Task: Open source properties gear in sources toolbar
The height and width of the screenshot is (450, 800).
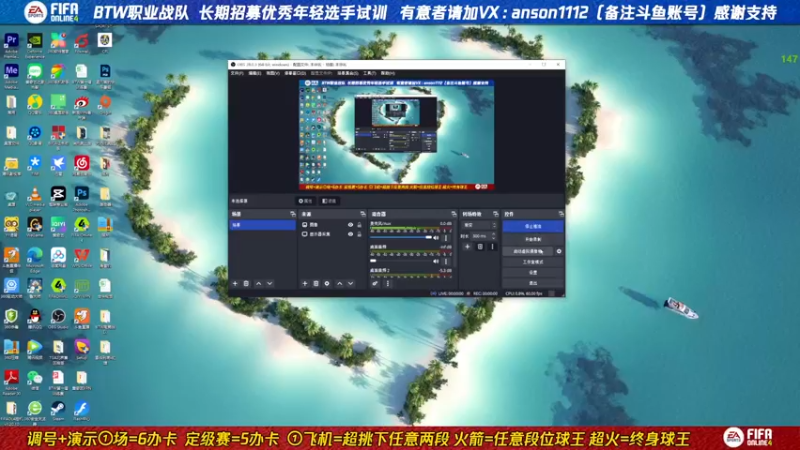Action: coord(327,283)
